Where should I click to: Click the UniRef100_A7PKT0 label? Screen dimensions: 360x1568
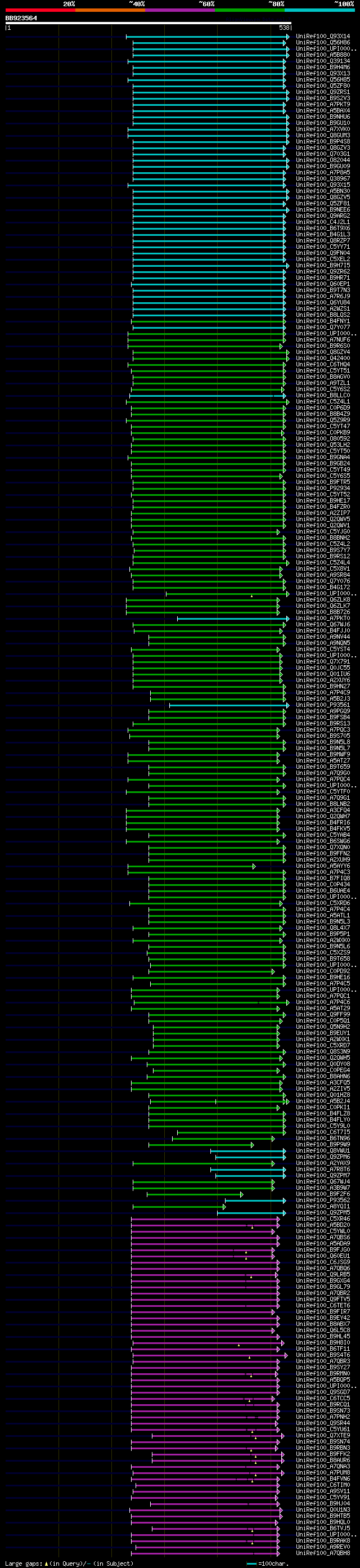[323, 619]
